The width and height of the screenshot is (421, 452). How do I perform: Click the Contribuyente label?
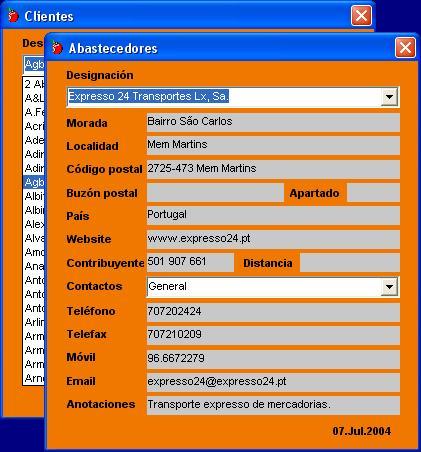(105, 263)
